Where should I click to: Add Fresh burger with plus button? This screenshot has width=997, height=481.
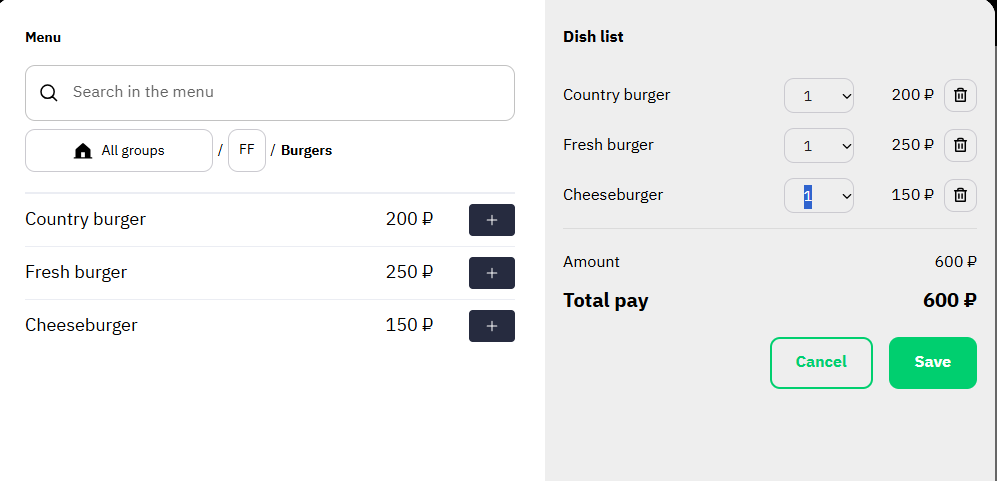coord(492,273)
